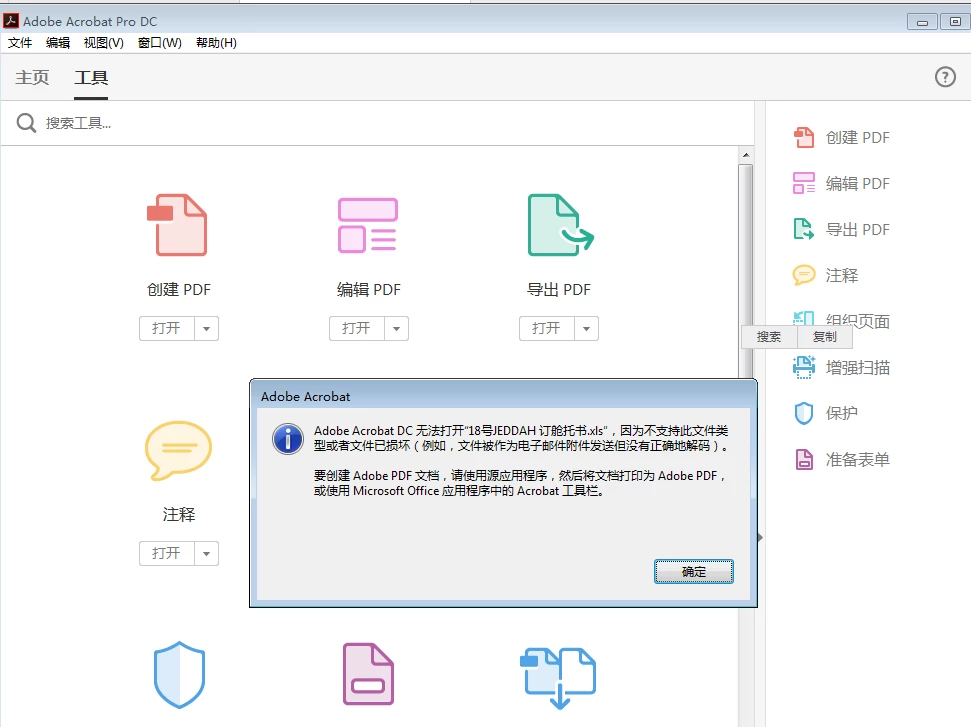971x727 pixels.
Task: Open the 编辑 menu
Action: (58, 43)
